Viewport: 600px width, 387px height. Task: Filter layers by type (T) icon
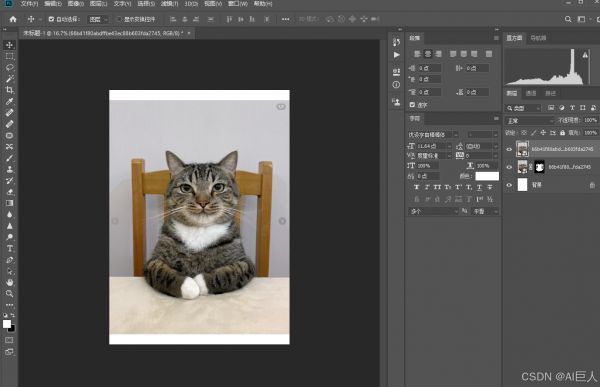(572, 108)
